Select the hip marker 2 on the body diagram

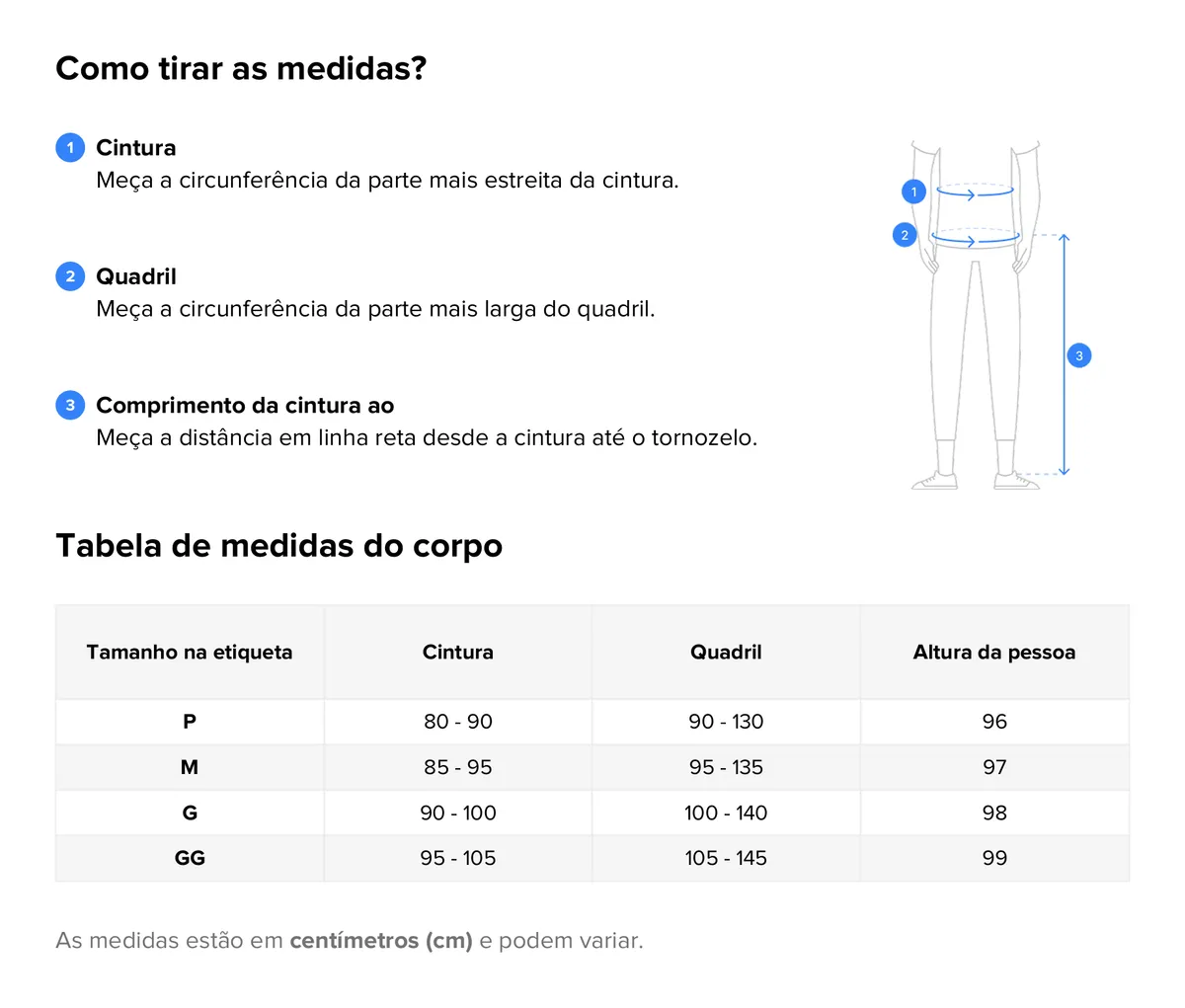(905, 235)
